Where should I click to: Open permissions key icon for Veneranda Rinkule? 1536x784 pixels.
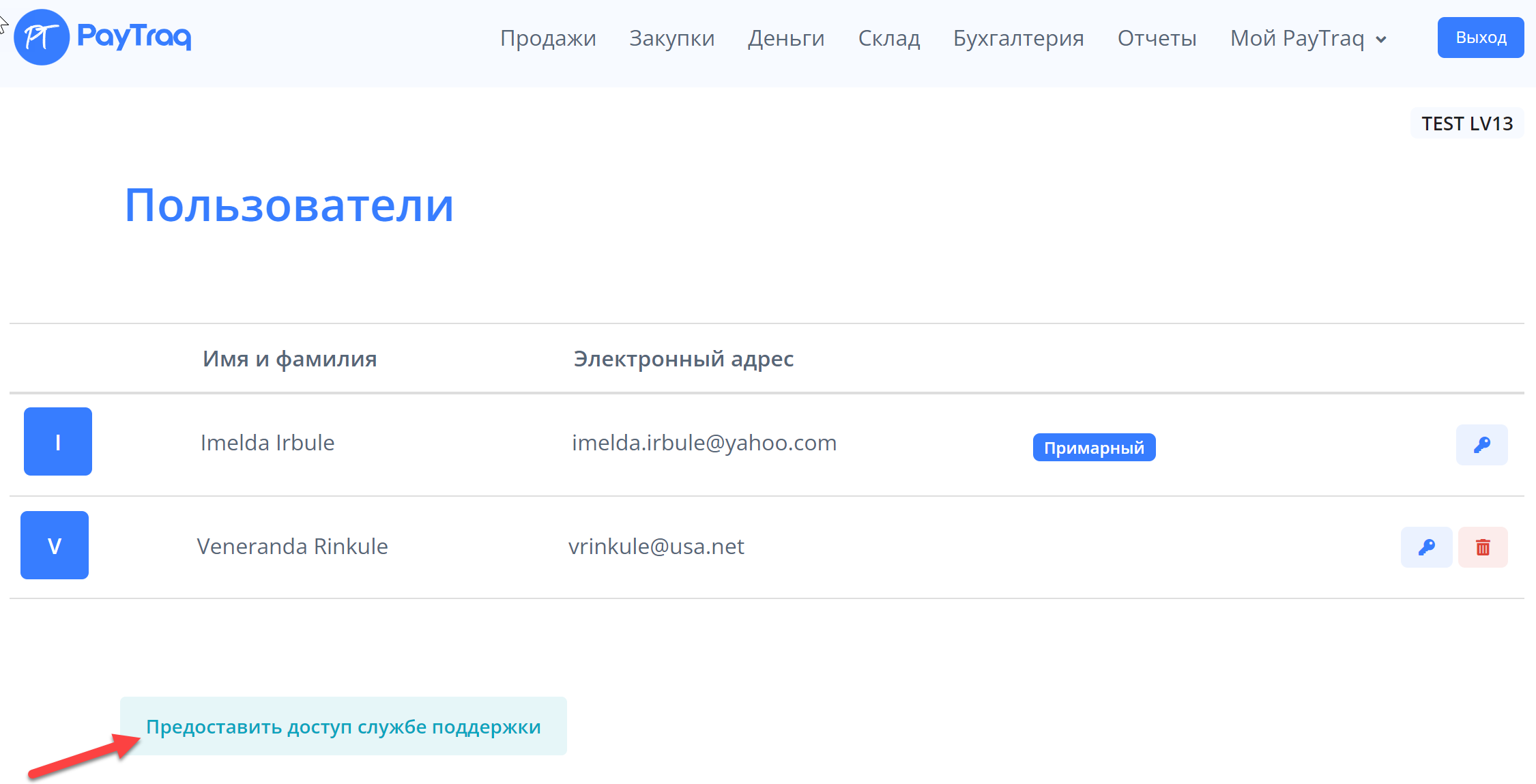[1426, 547]
